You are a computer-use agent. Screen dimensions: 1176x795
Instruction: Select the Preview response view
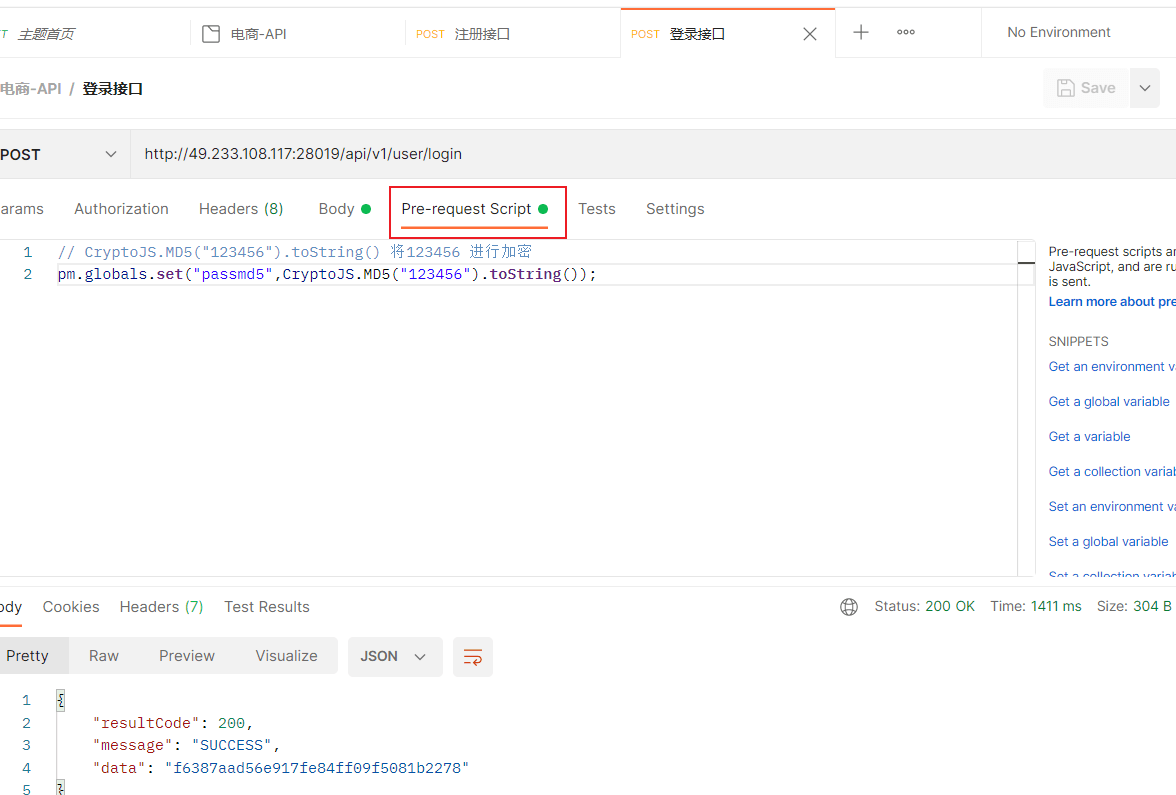click(x=187, y=656)
